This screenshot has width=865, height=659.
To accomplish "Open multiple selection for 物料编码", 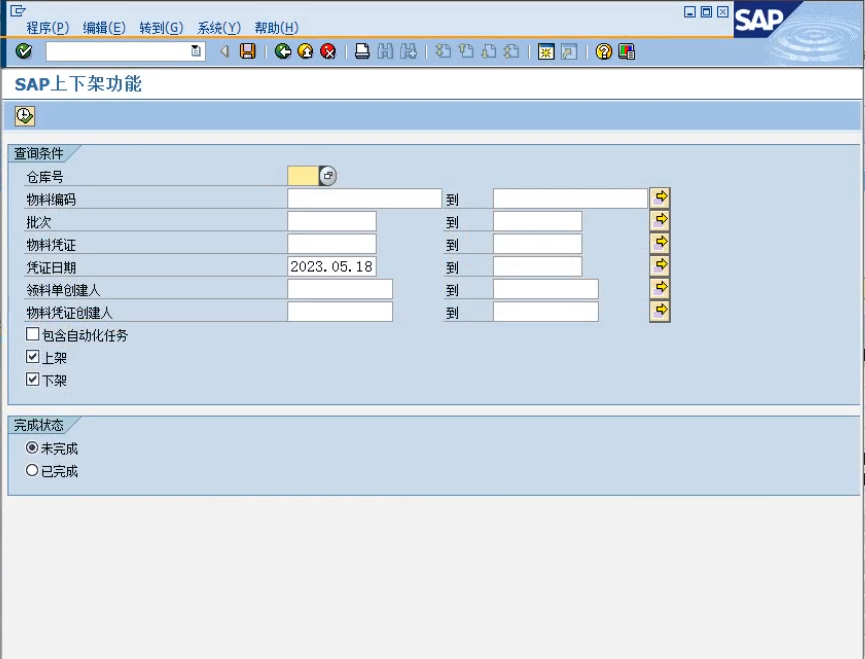I will coord(659,198).
